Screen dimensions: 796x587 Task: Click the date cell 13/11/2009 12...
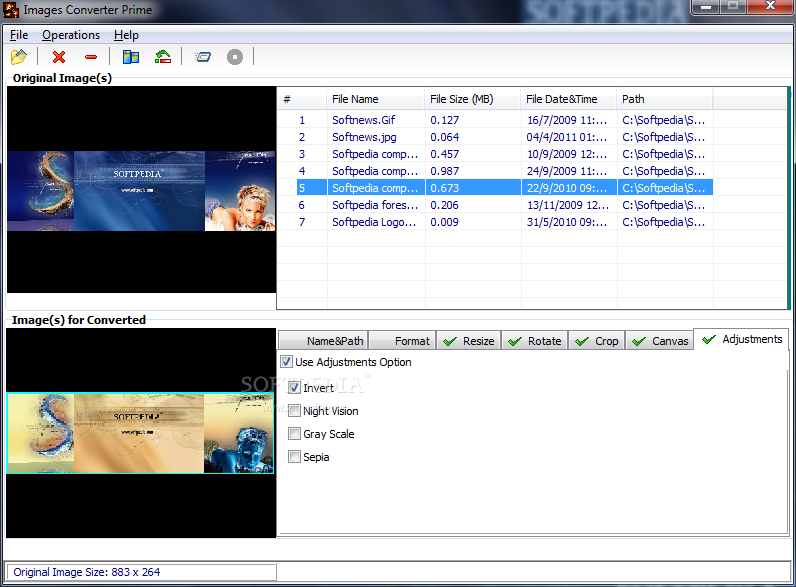coord(568,205)
